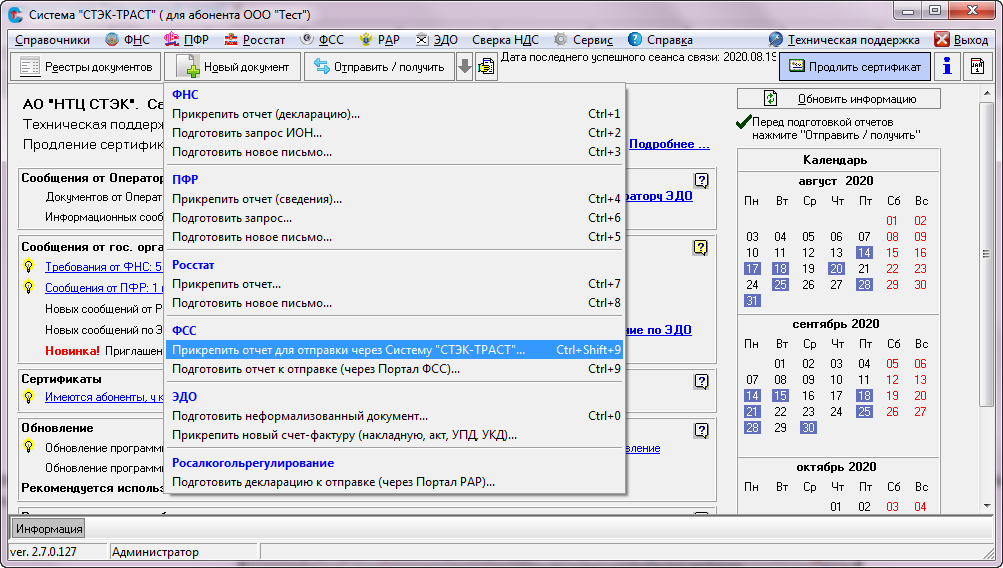Click the Новинка! red label
This screenshot has width=1003, height=568.
click(x=72, y=351)
